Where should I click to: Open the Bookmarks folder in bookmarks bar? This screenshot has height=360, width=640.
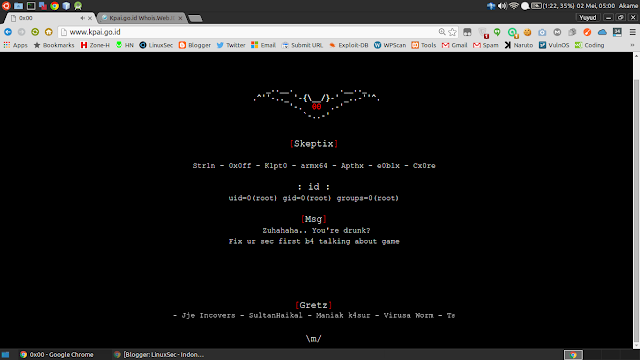(x=54, y=45)
